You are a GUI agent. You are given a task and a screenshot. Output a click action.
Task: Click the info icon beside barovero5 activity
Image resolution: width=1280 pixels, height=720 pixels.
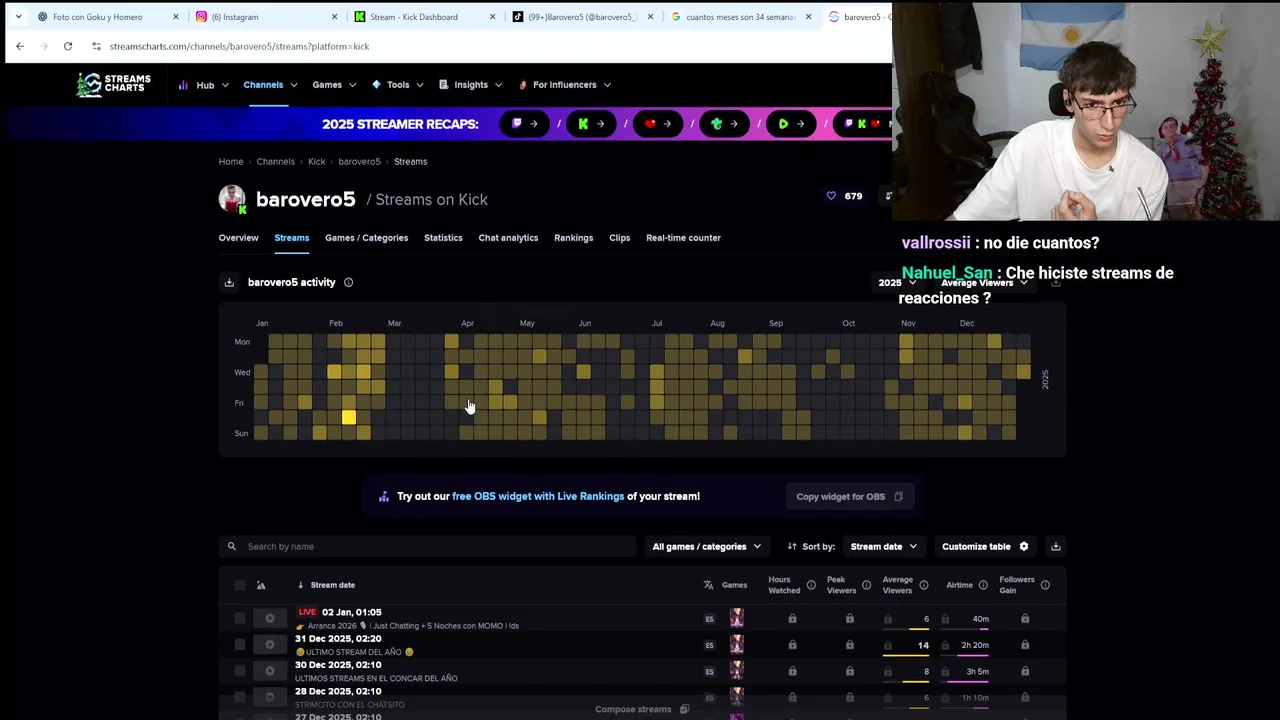click(x=348, y=283)
